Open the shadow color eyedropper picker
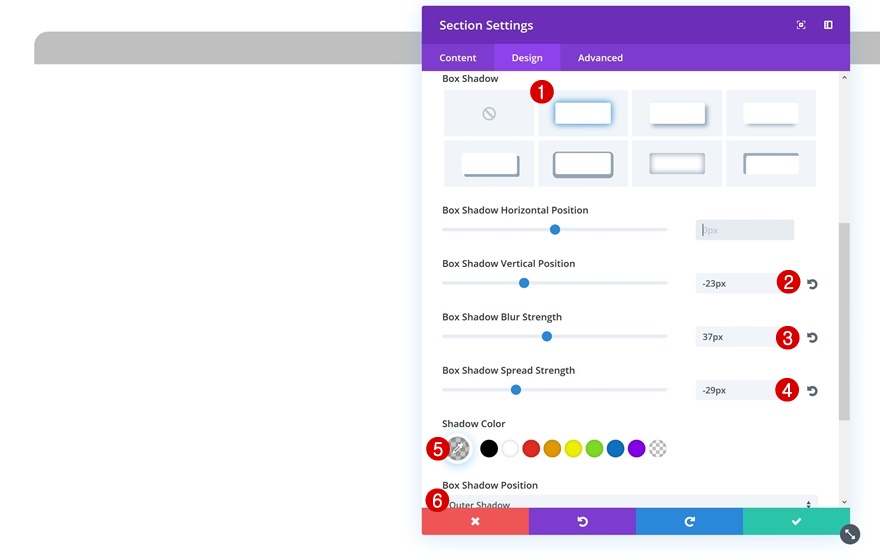This screenshot has width=880, height=555. pos(458,448)
